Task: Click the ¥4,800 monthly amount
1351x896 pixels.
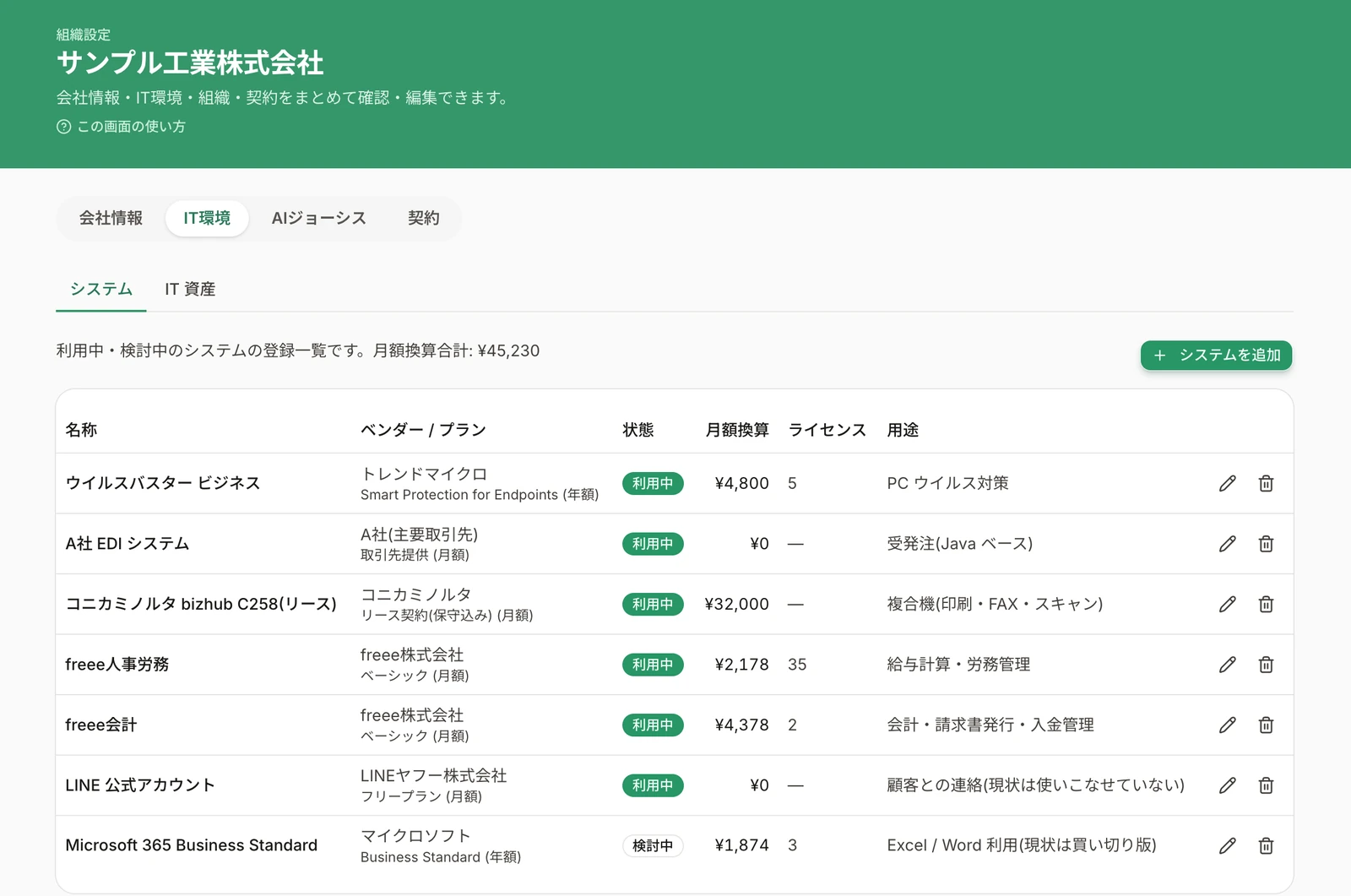Action: 741,483
